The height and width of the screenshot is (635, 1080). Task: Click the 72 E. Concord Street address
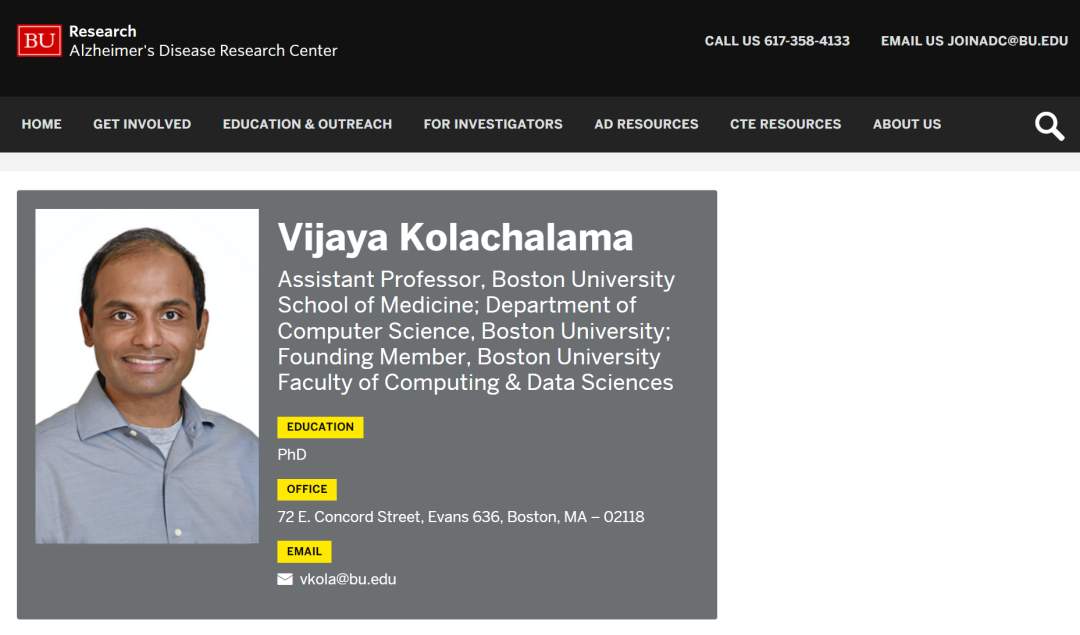coord(460,517)
